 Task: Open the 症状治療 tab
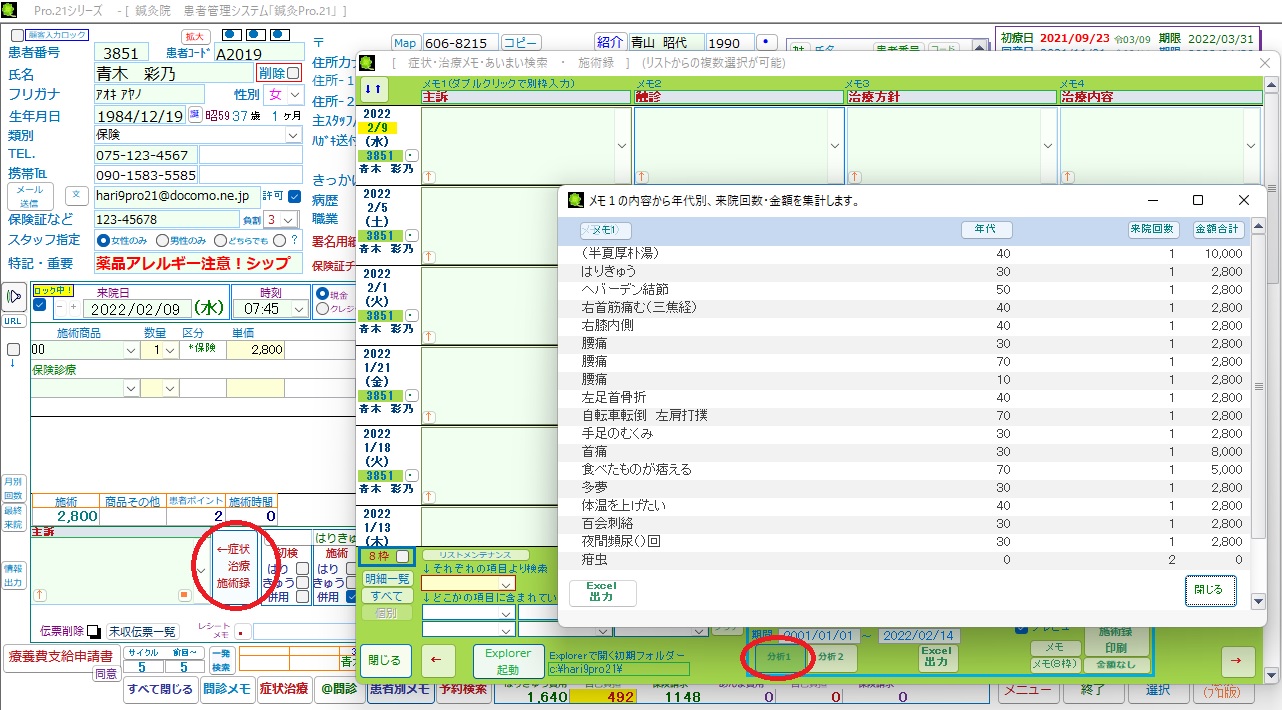tap(284, 688)
